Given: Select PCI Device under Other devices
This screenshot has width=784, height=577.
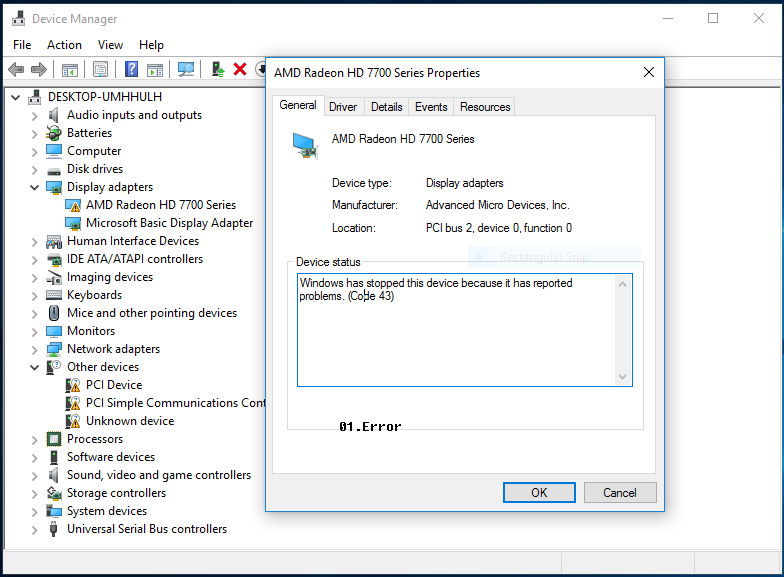Looking at the screenshot, I should pyautogui.click(x=114, y=385).
